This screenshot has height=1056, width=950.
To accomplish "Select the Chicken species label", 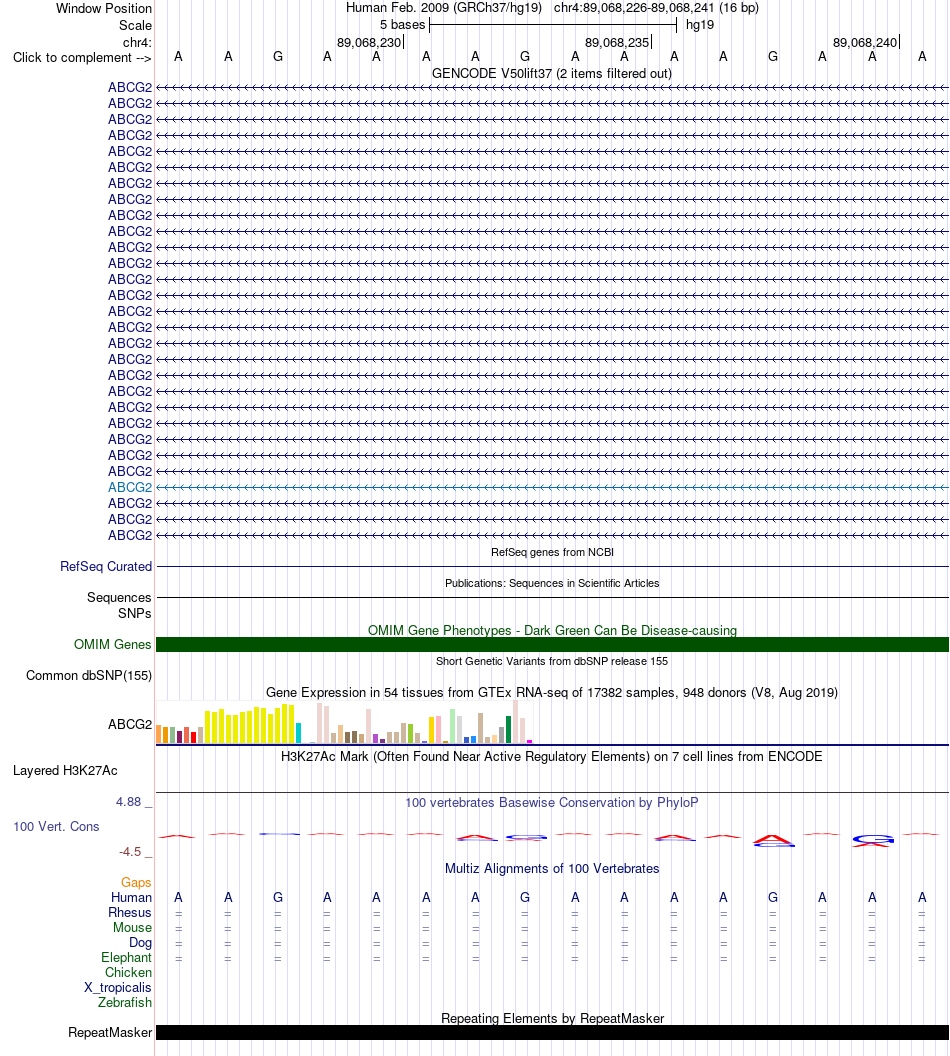I will click(x=128, y=972).
